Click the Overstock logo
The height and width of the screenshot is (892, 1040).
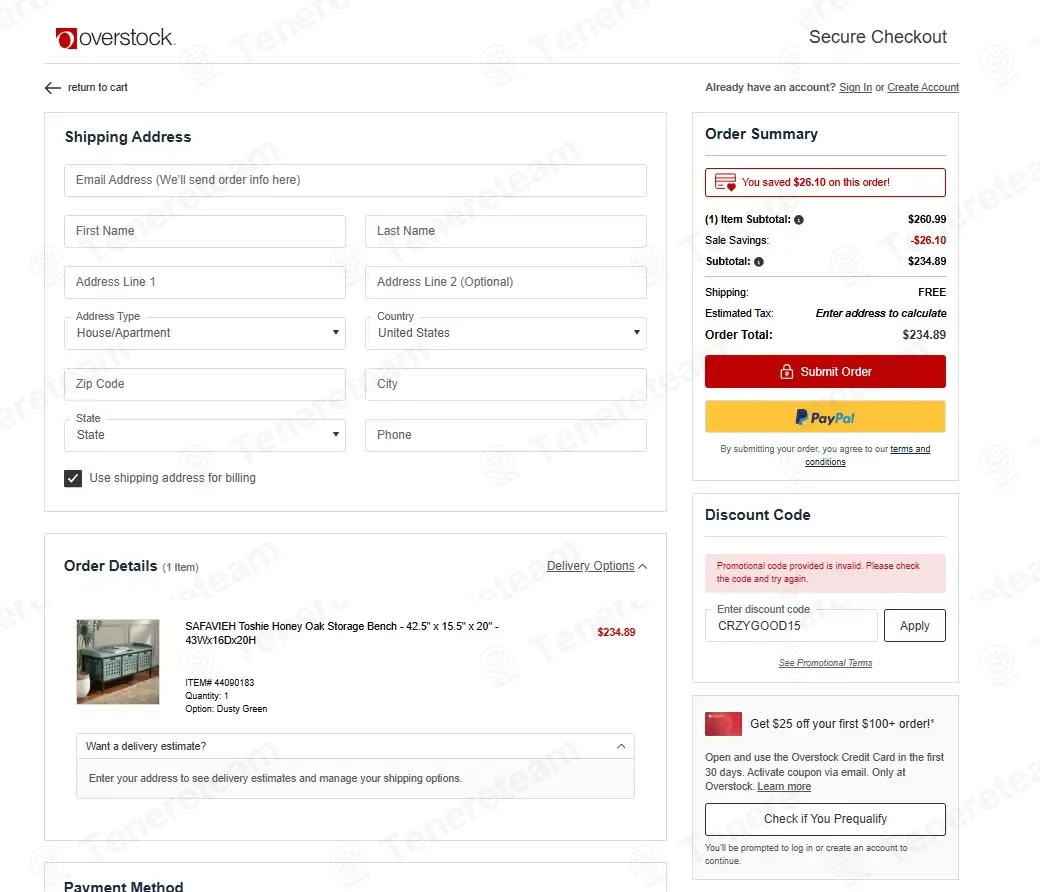[x=115, y=38]
